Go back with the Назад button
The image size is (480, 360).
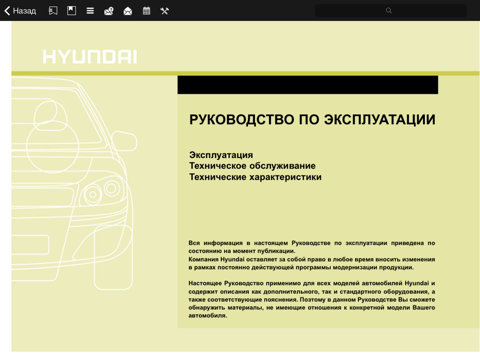click(20, 11)
